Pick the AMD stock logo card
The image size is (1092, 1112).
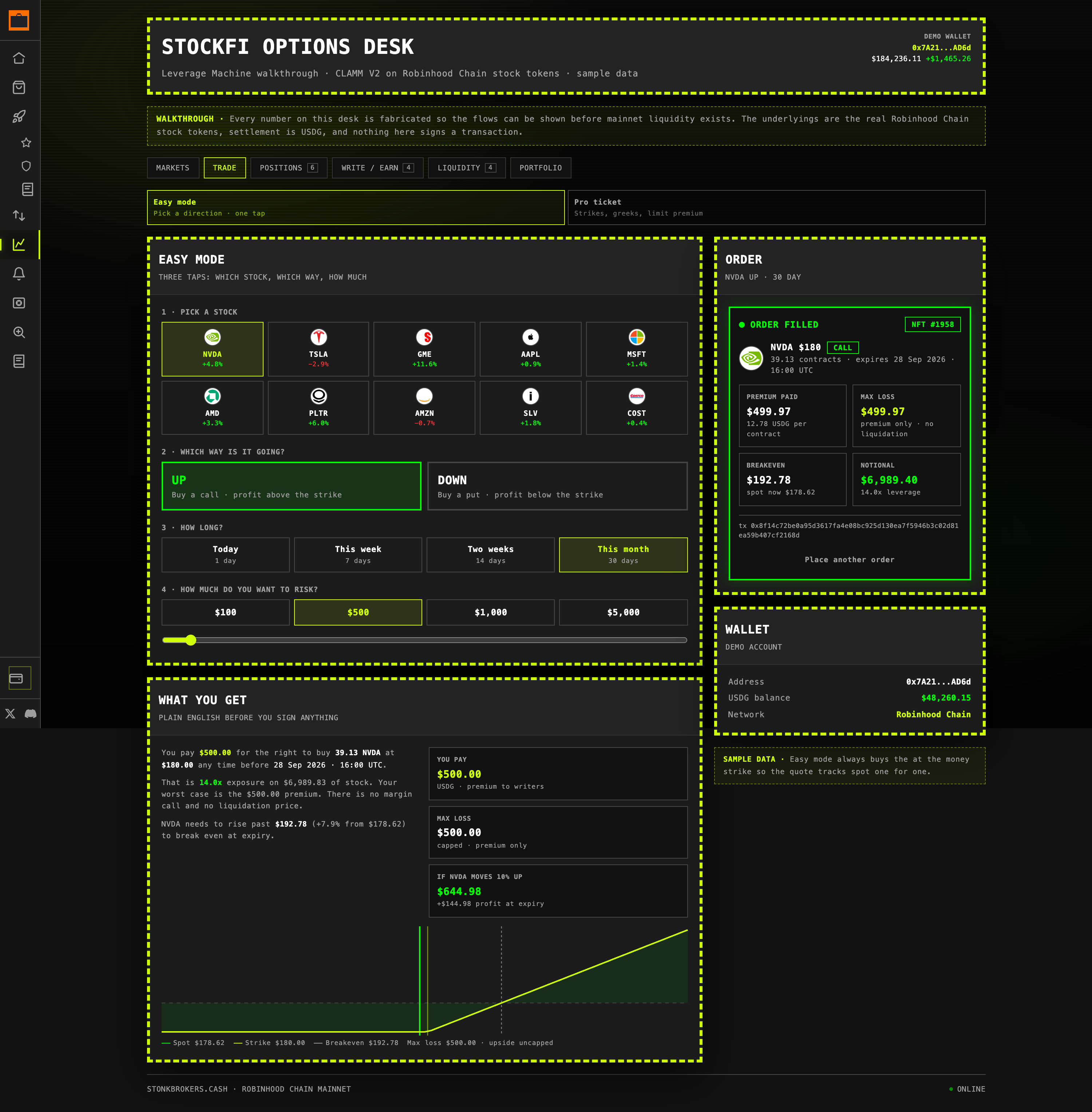click(x=212, y=408)
